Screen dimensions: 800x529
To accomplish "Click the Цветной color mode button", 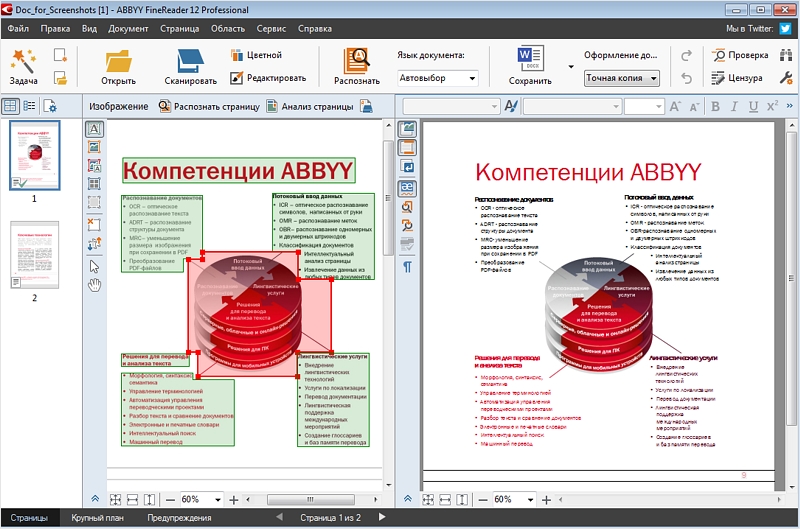I will (x=256, y=55).
